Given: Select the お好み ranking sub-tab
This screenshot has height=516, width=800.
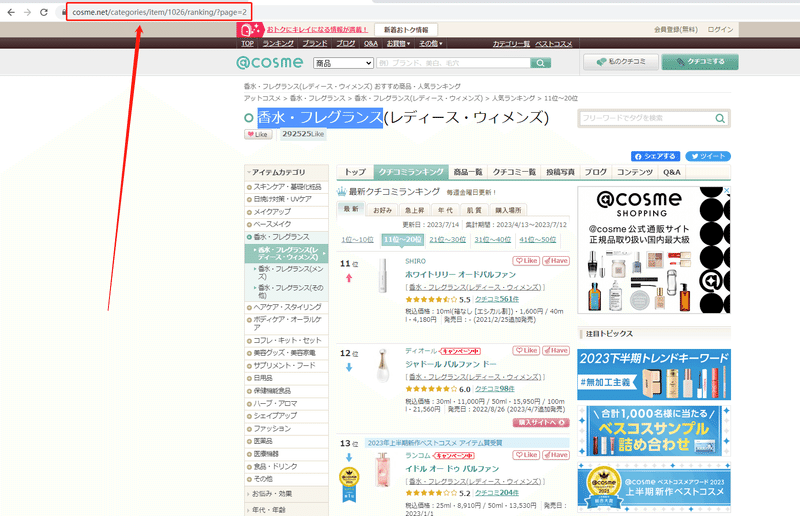Looking at the screenshot, I should [x=383, y=210].
